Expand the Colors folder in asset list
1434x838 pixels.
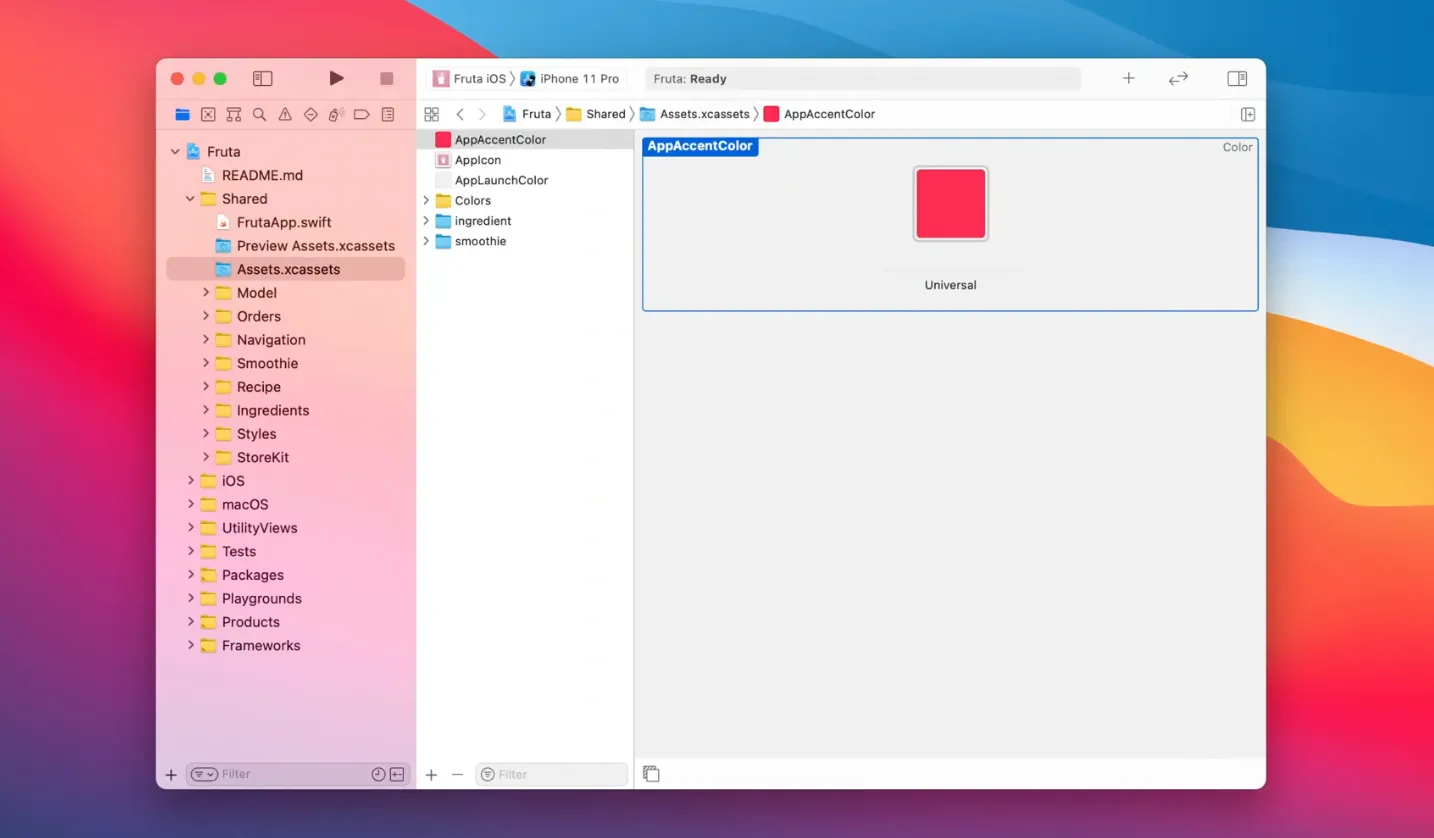[426, 201]
